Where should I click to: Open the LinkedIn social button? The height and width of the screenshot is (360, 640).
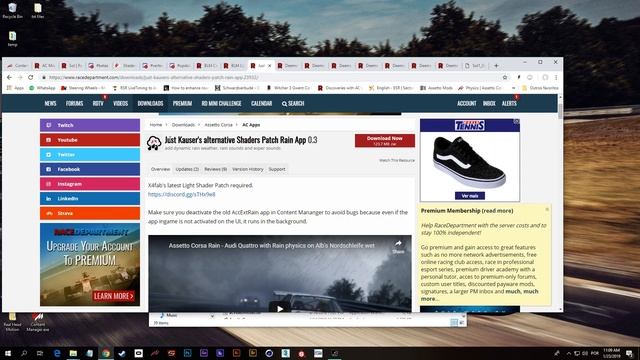90,198
